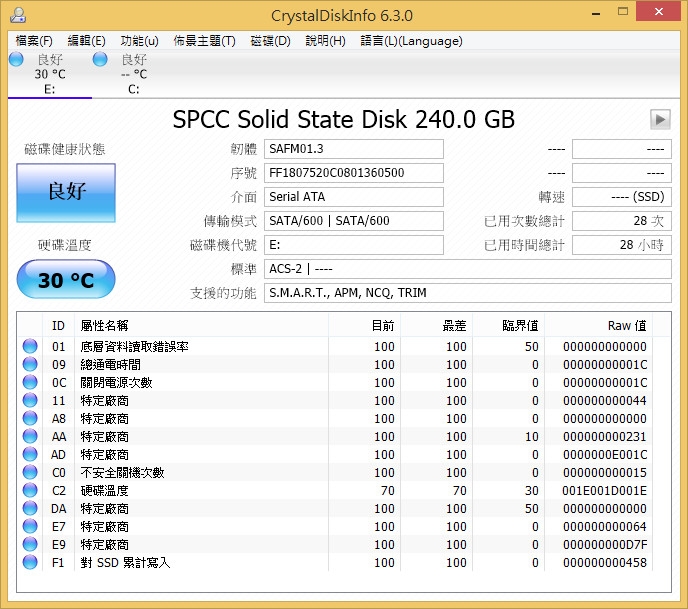Select the E: drive tab
This screenshot has width=688, height=609.
pyautogui.click(x=50, y=74)
